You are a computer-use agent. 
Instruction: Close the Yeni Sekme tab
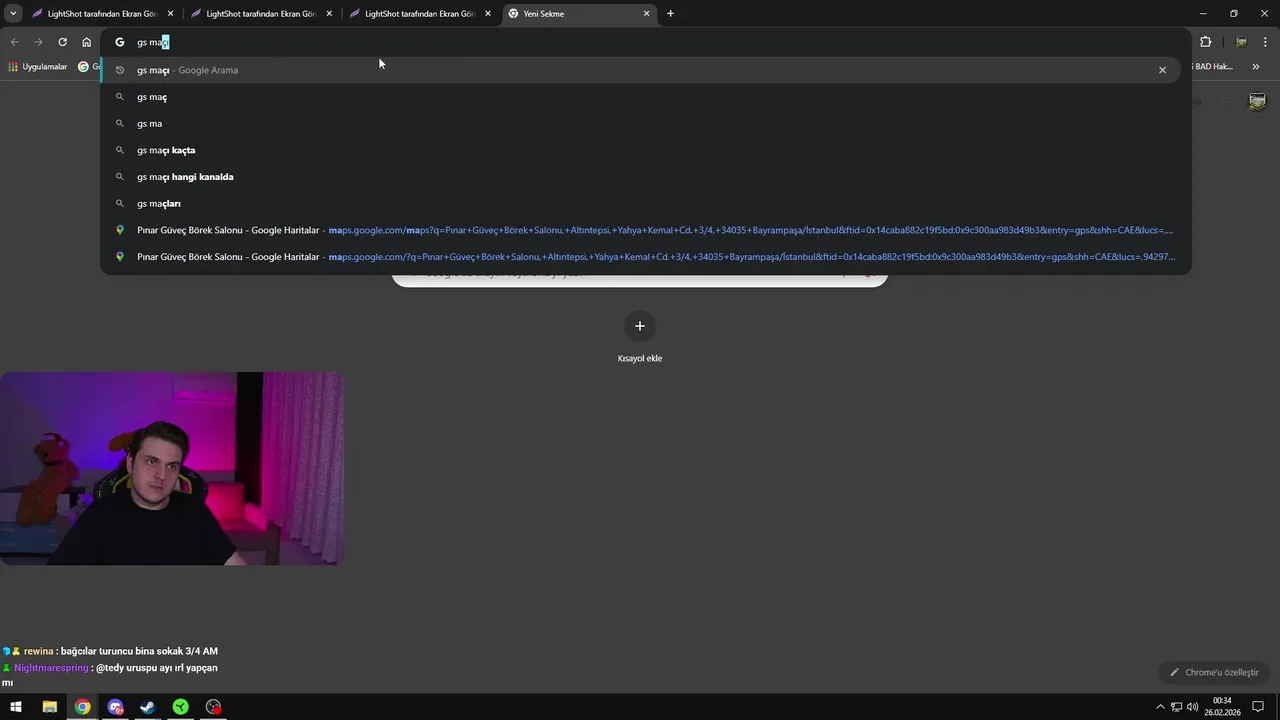(646, 14)
